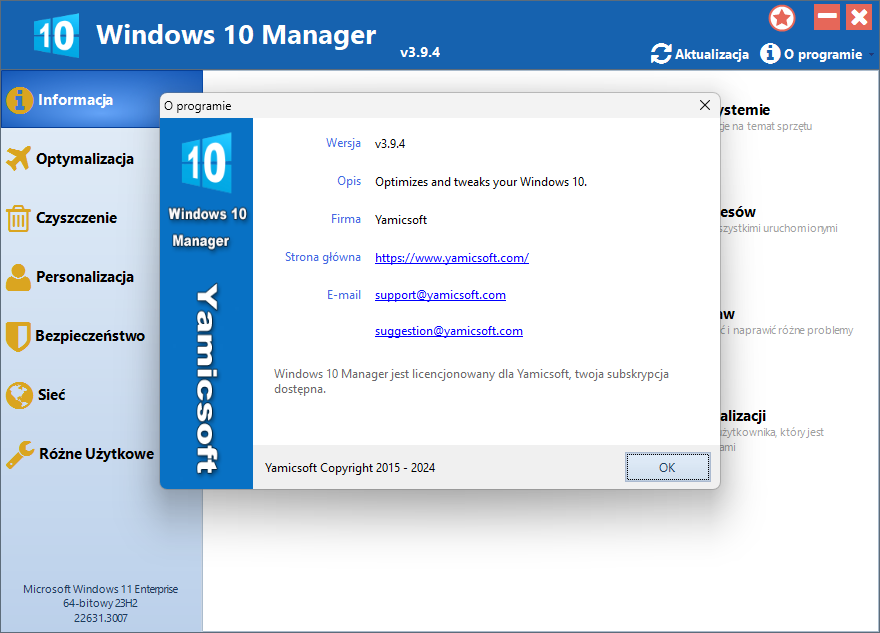
Task: Click the suggestion@yamicsoft.com email link
Action: pos(448,331)
